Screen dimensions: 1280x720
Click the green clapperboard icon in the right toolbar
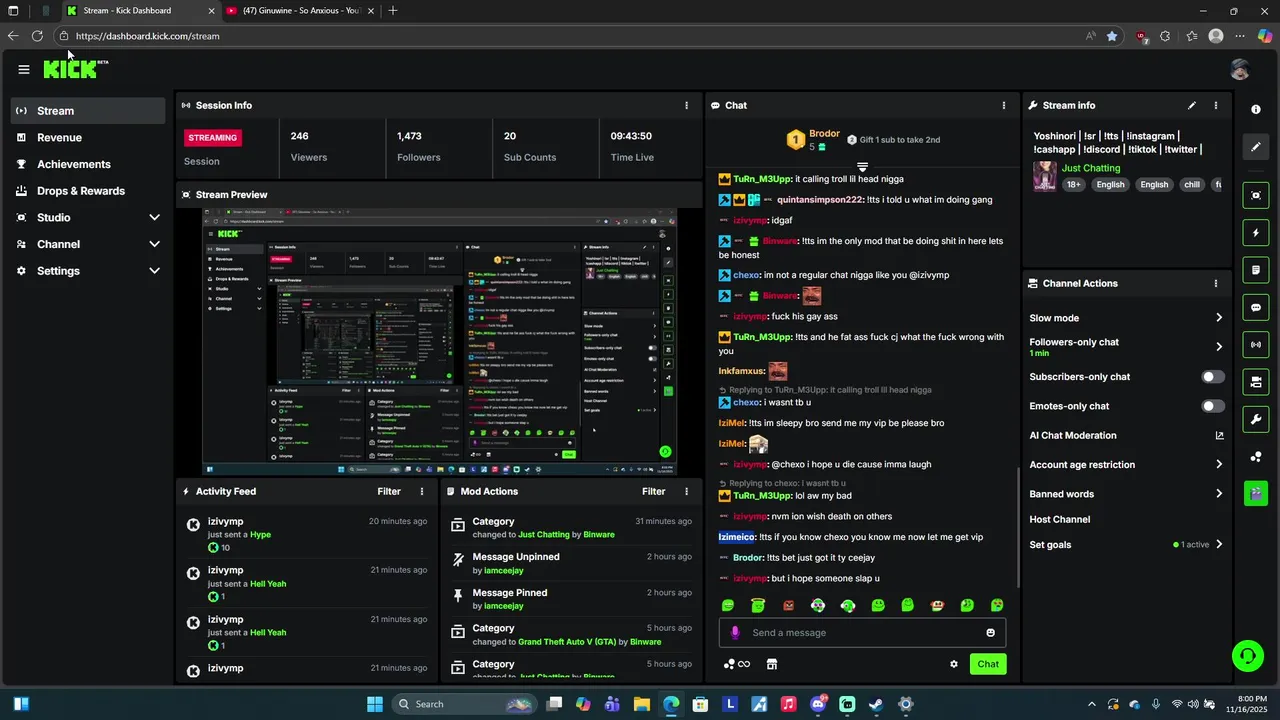coord(1256,493)
